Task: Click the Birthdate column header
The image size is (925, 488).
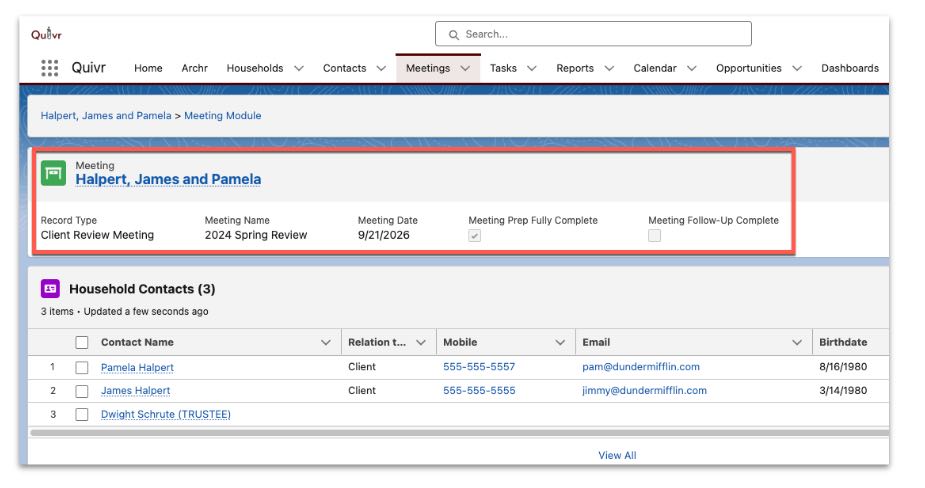Action: pos(843,342)
